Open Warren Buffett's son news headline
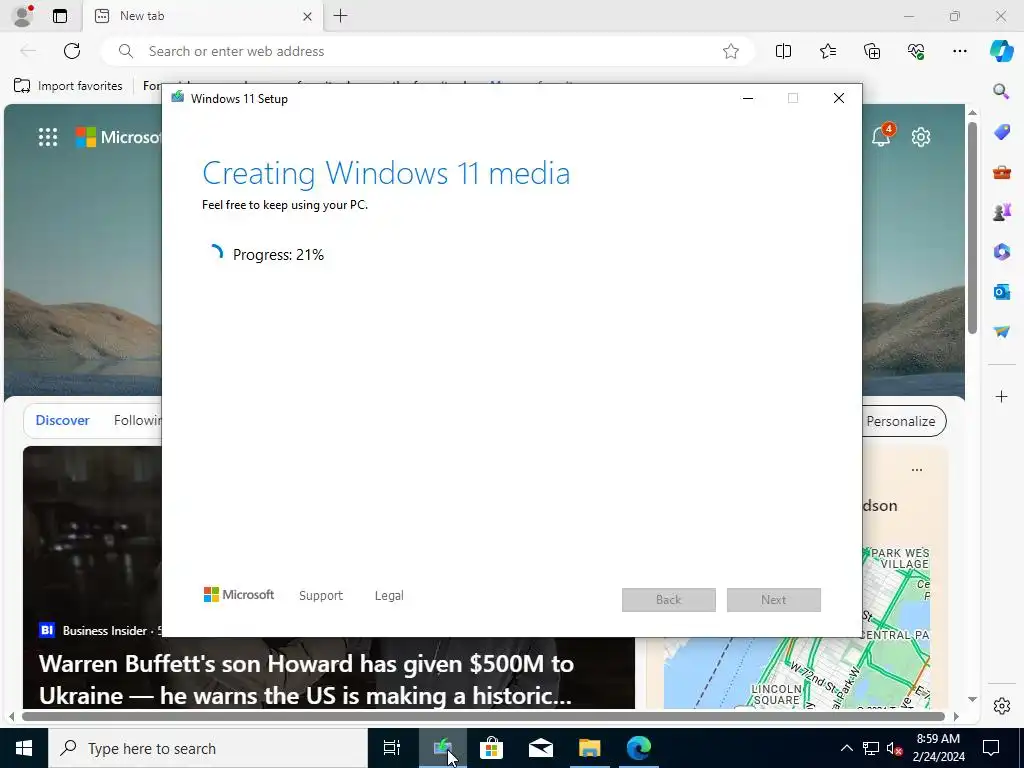The width and height of the screenshot is (1024, 768). point(306,679)
